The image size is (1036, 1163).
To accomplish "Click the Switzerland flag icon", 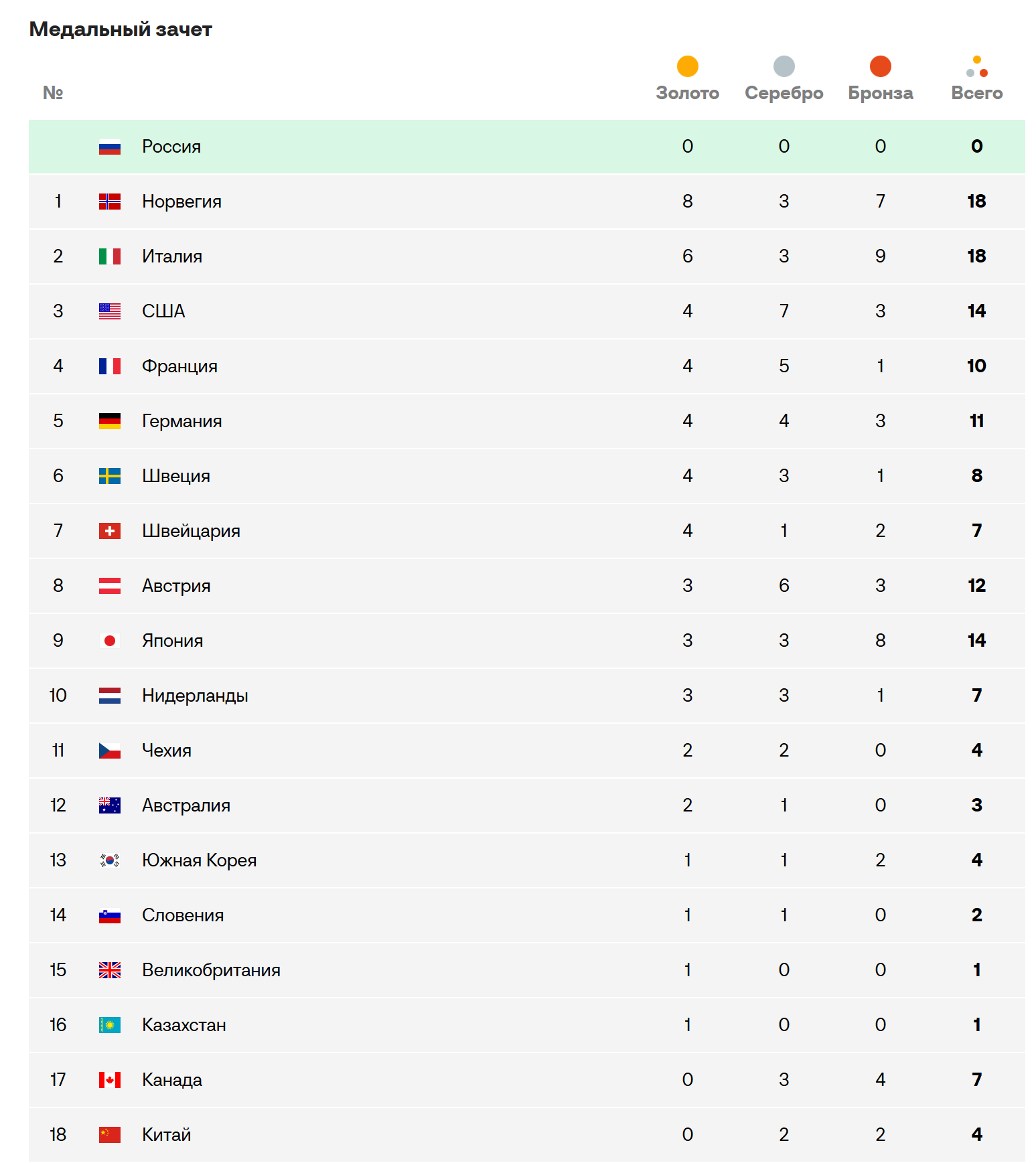I will pyautogui.click(x=110, y=531).
